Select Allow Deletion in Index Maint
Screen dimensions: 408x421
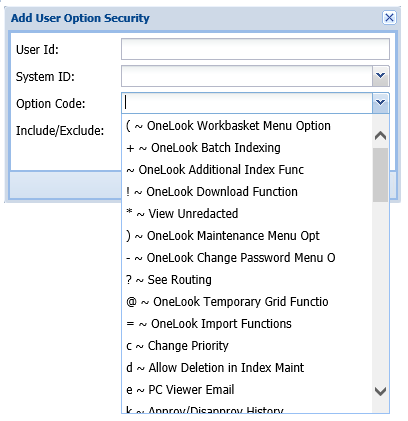[247, 368]
